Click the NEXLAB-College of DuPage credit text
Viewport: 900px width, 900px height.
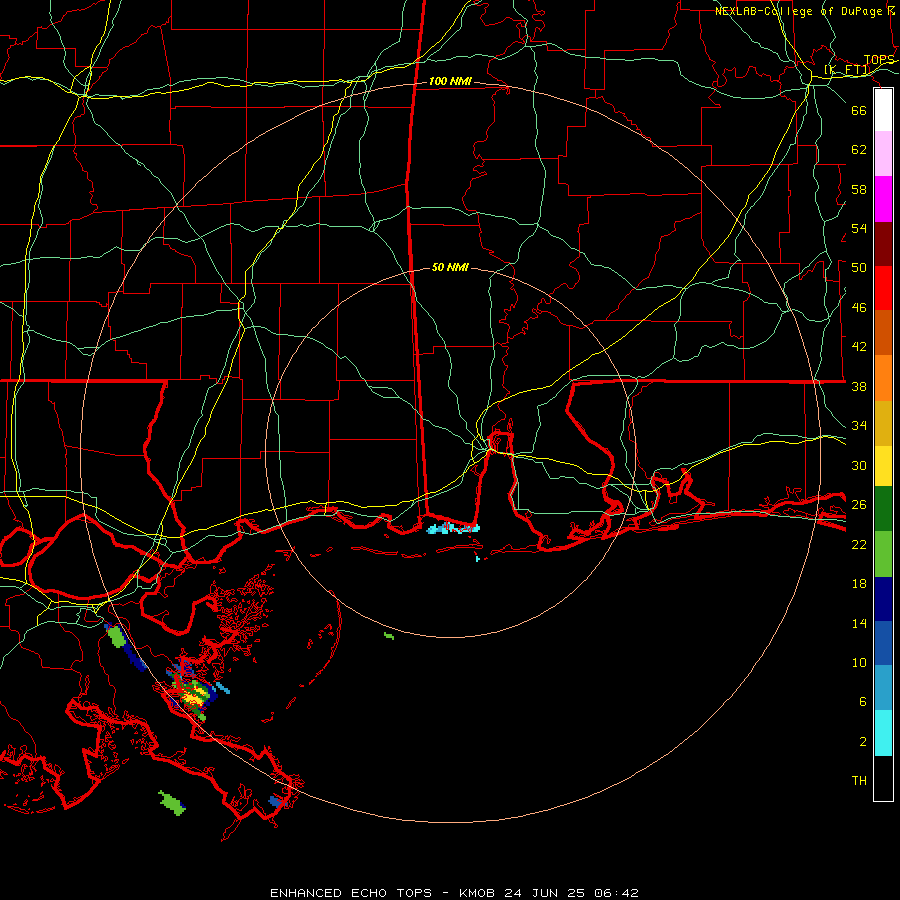(x=805, y=11)
